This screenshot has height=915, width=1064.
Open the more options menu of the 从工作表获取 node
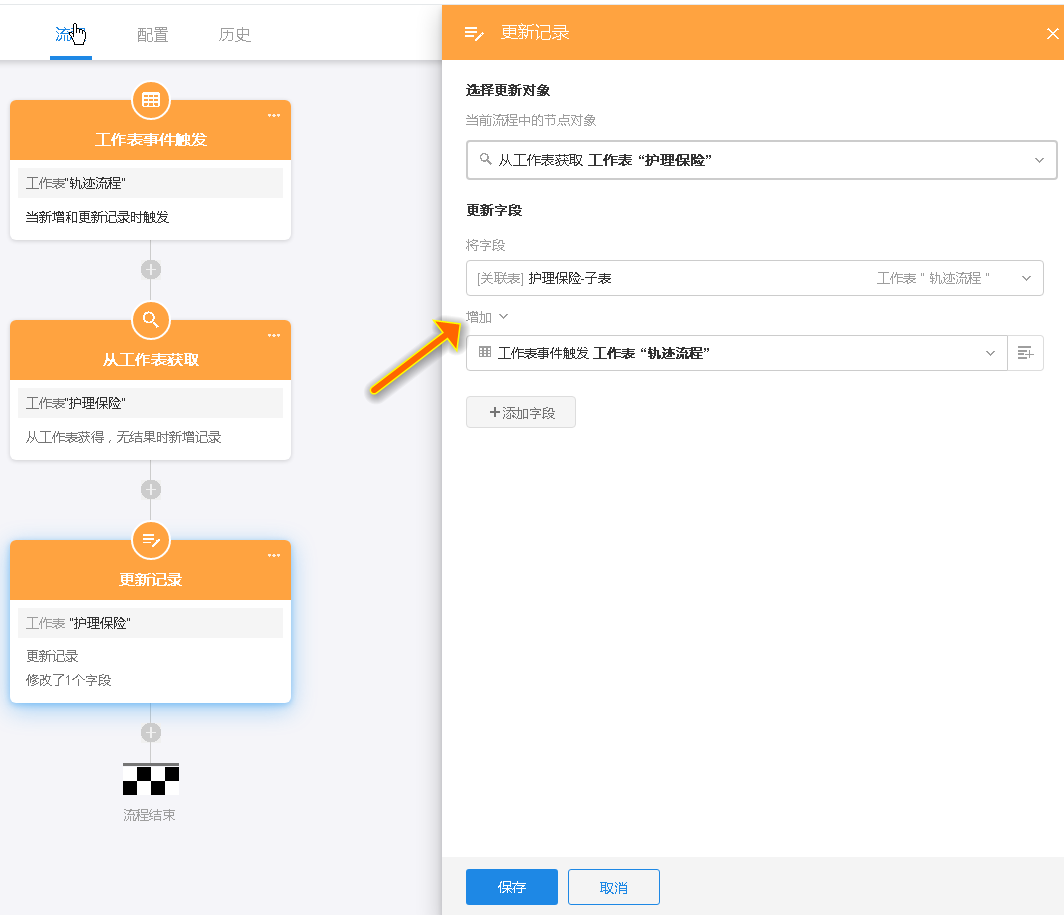pos(274,335)
